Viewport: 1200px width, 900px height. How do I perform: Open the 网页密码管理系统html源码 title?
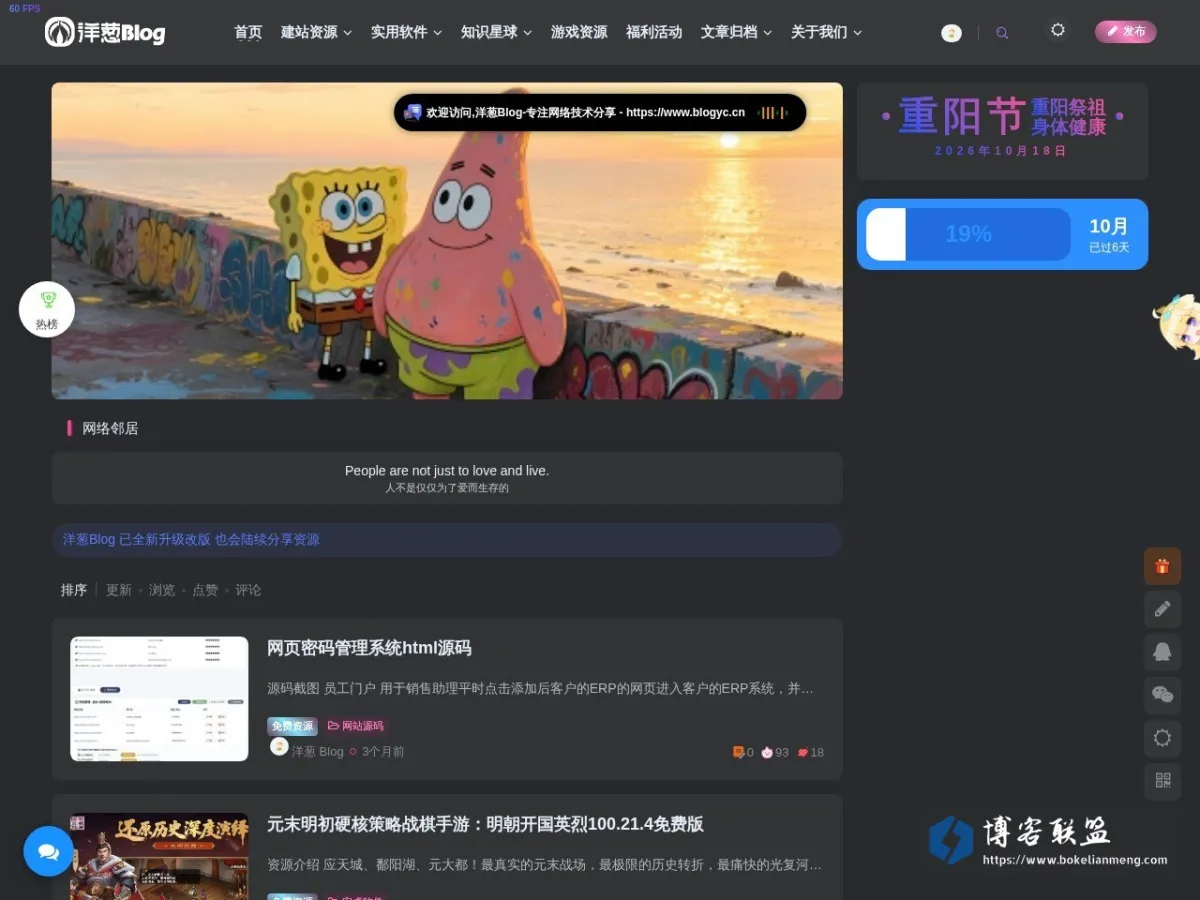coord(369,648)
